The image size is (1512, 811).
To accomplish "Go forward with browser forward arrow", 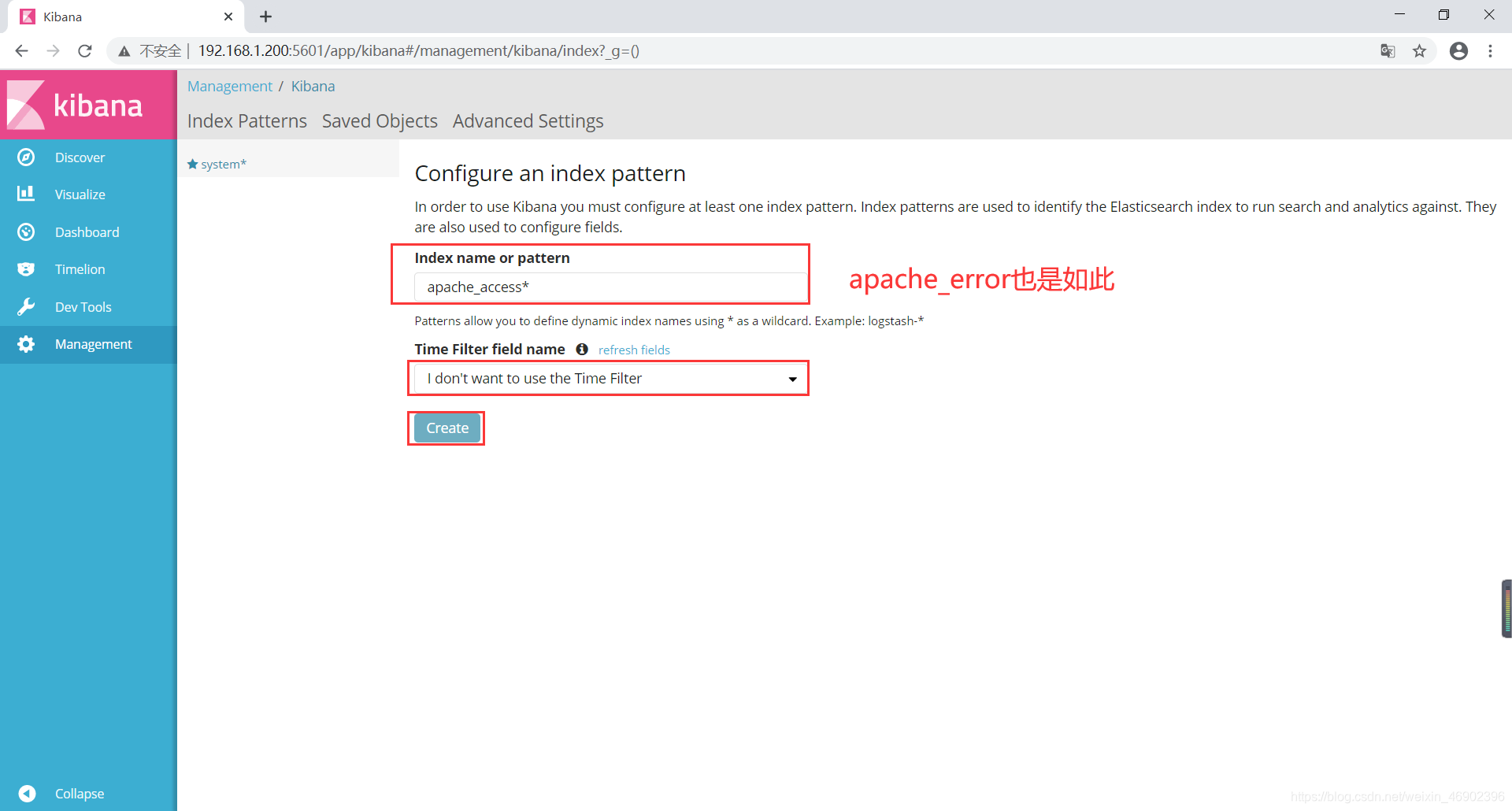I will [53, 51].
